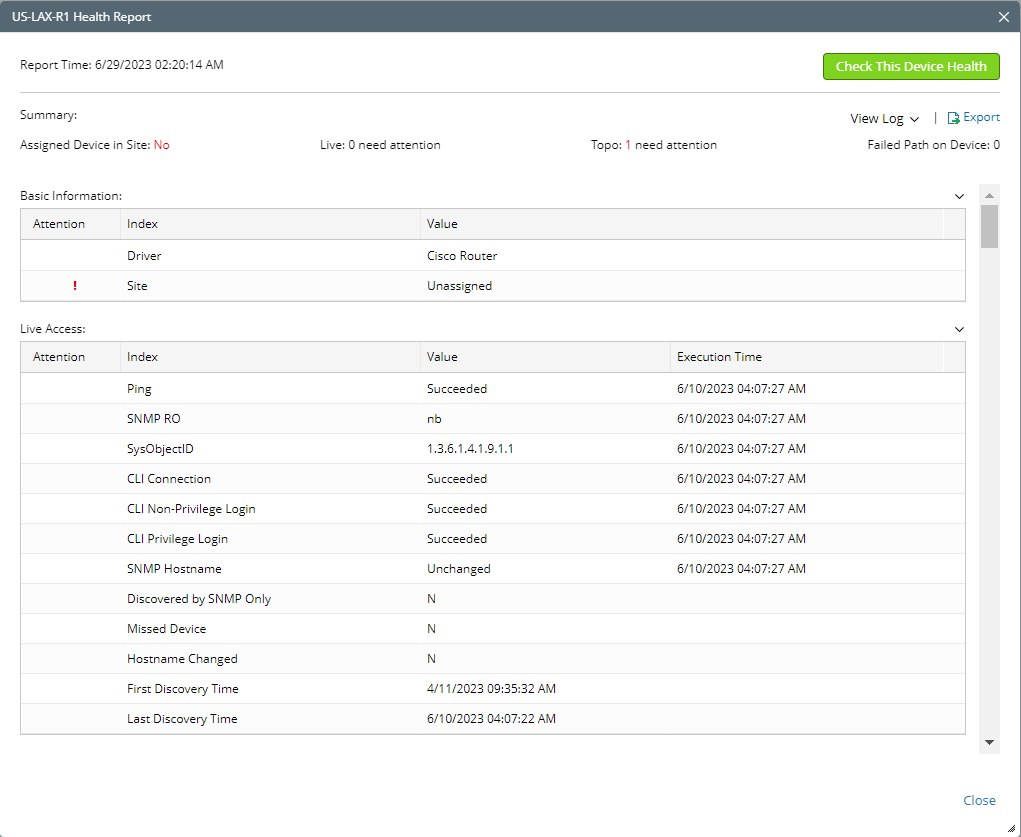Collapse the Basic Information section

click(x=959, y=197)
